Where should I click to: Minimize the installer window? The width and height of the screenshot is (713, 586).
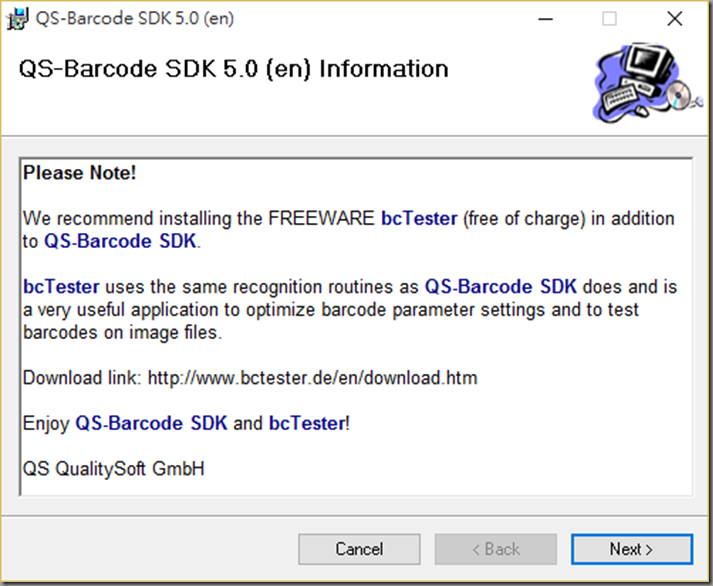tap(545, 19)
